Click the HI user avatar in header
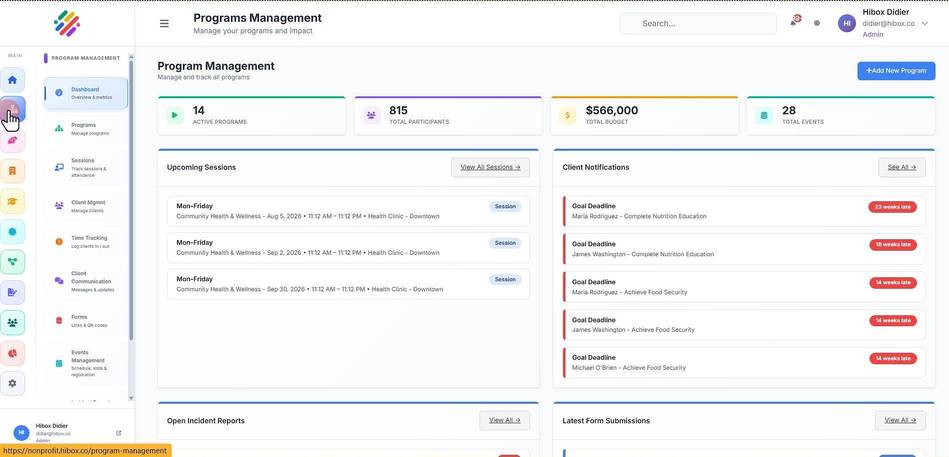 tap(847, 23)
